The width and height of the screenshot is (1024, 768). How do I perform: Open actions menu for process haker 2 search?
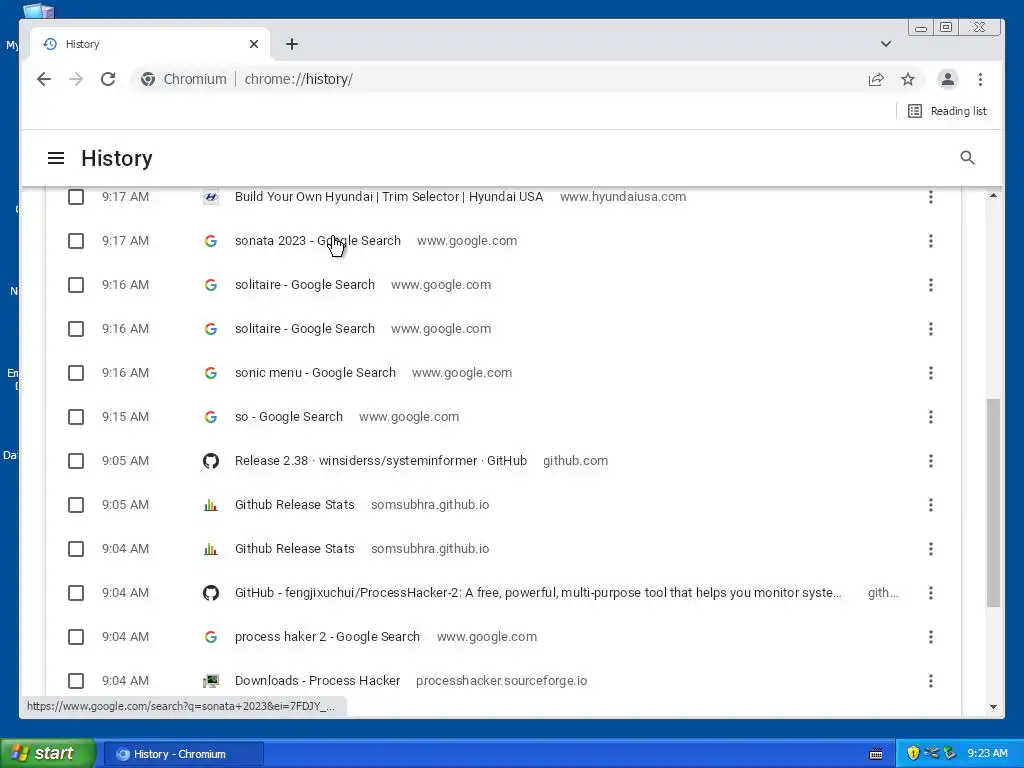(931, 637)
